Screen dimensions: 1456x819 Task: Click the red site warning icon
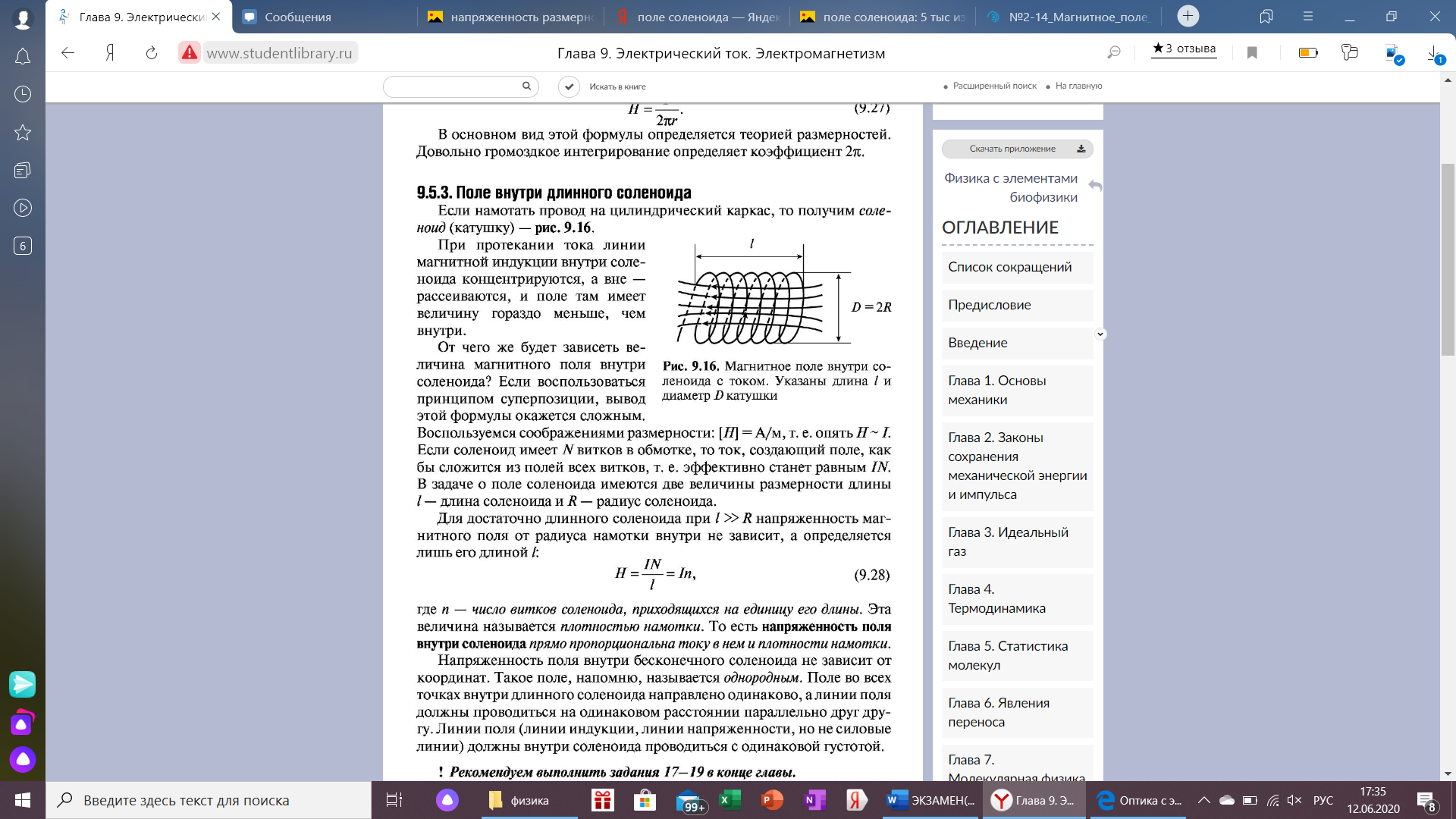tap(190, 52)
